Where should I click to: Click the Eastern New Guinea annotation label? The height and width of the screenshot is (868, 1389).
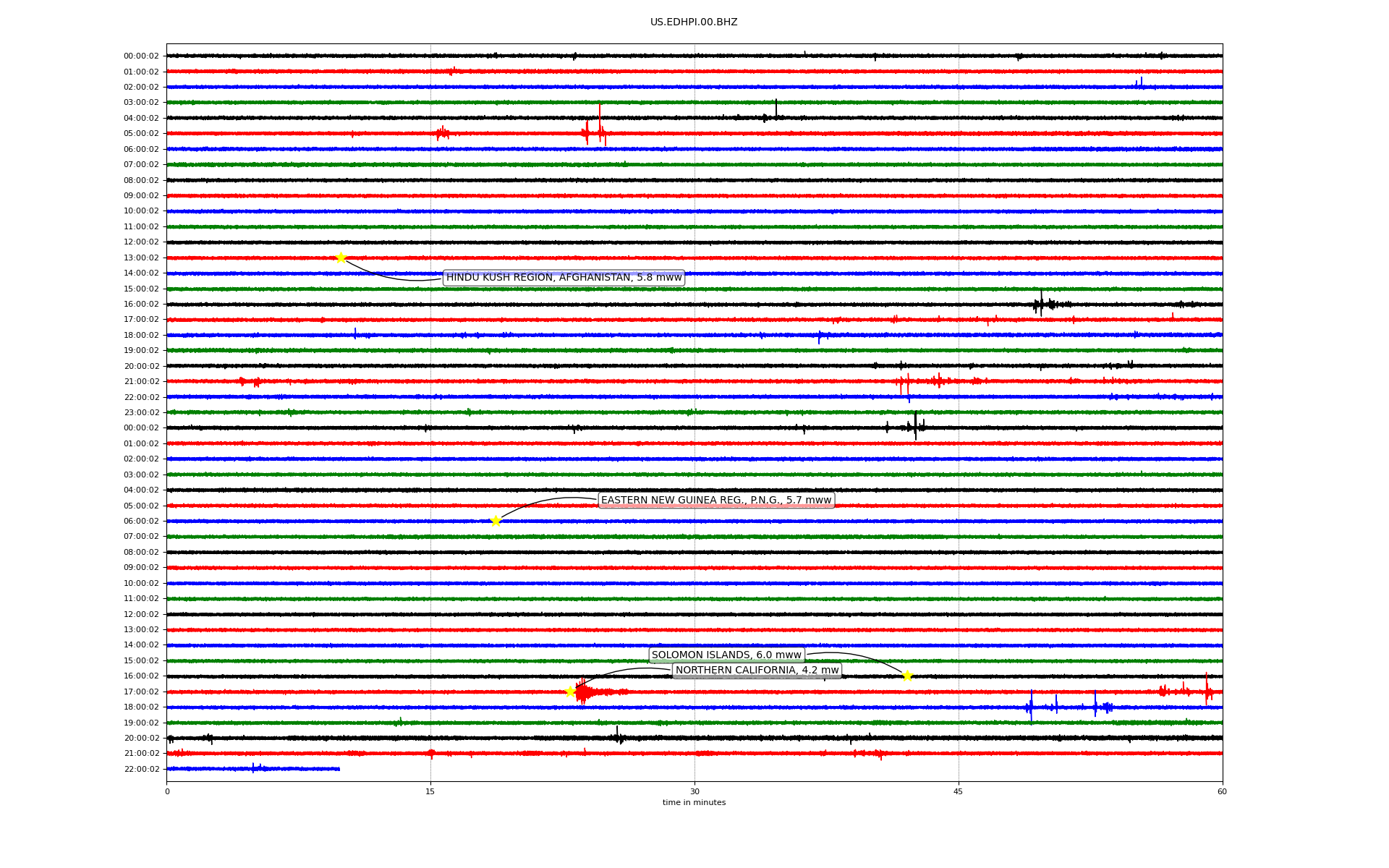pyautogui.click(x=716, y=501)
